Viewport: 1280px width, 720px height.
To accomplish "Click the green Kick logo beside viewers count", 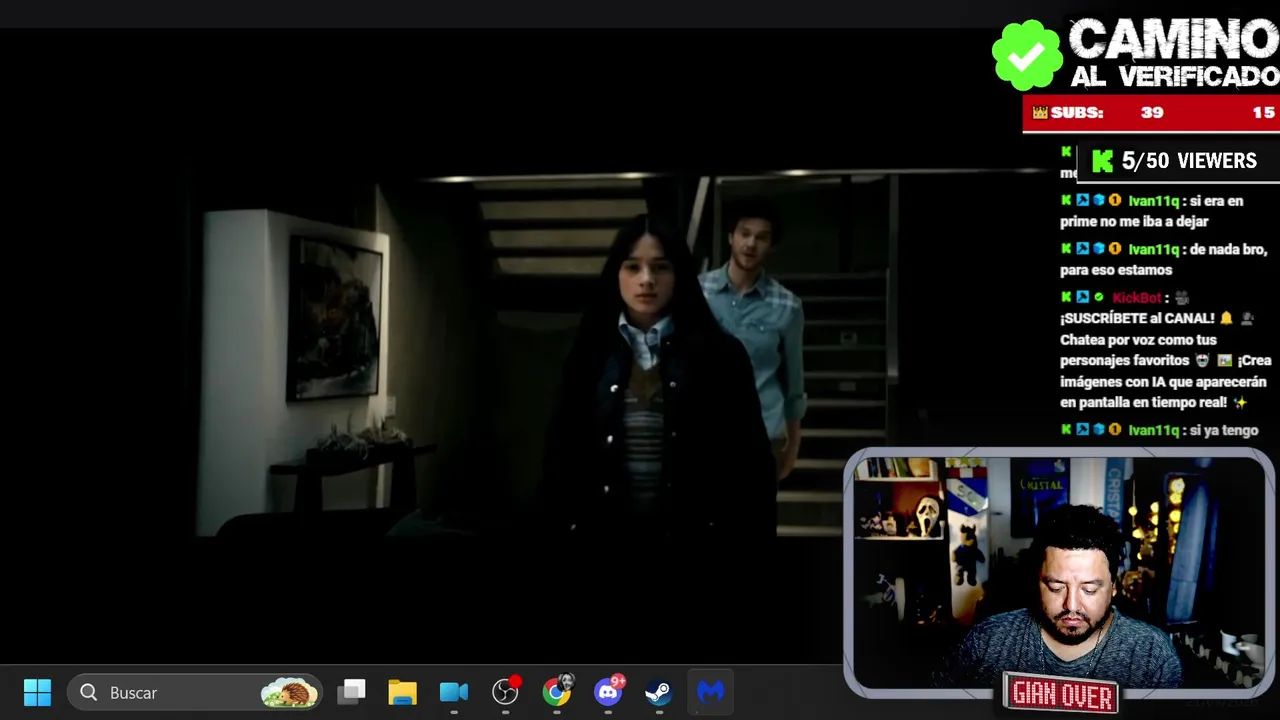I will pyautogui.click(x=1102, y=161).
